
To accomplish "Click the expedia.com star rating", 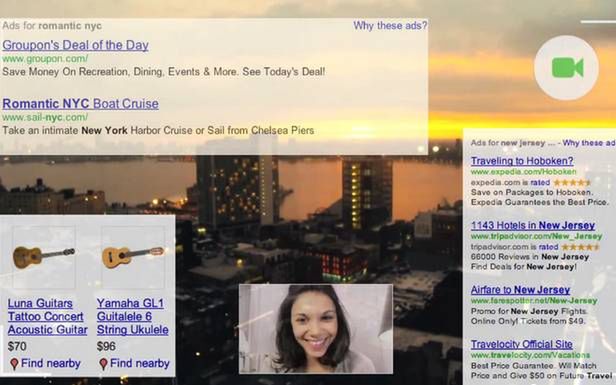I will (572, 183).
